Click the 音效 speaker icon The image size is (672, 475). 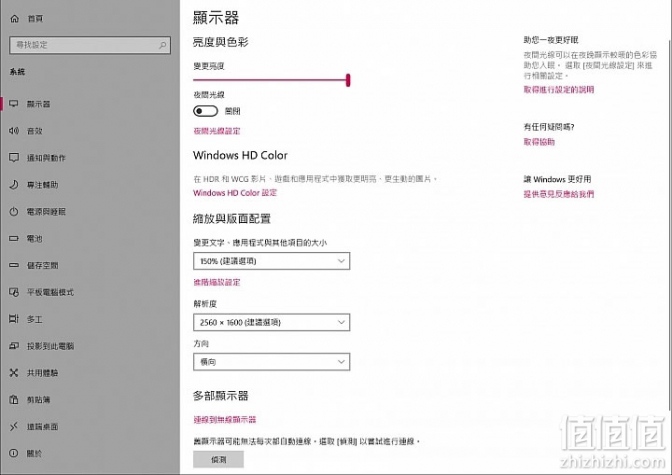[14, 131]
